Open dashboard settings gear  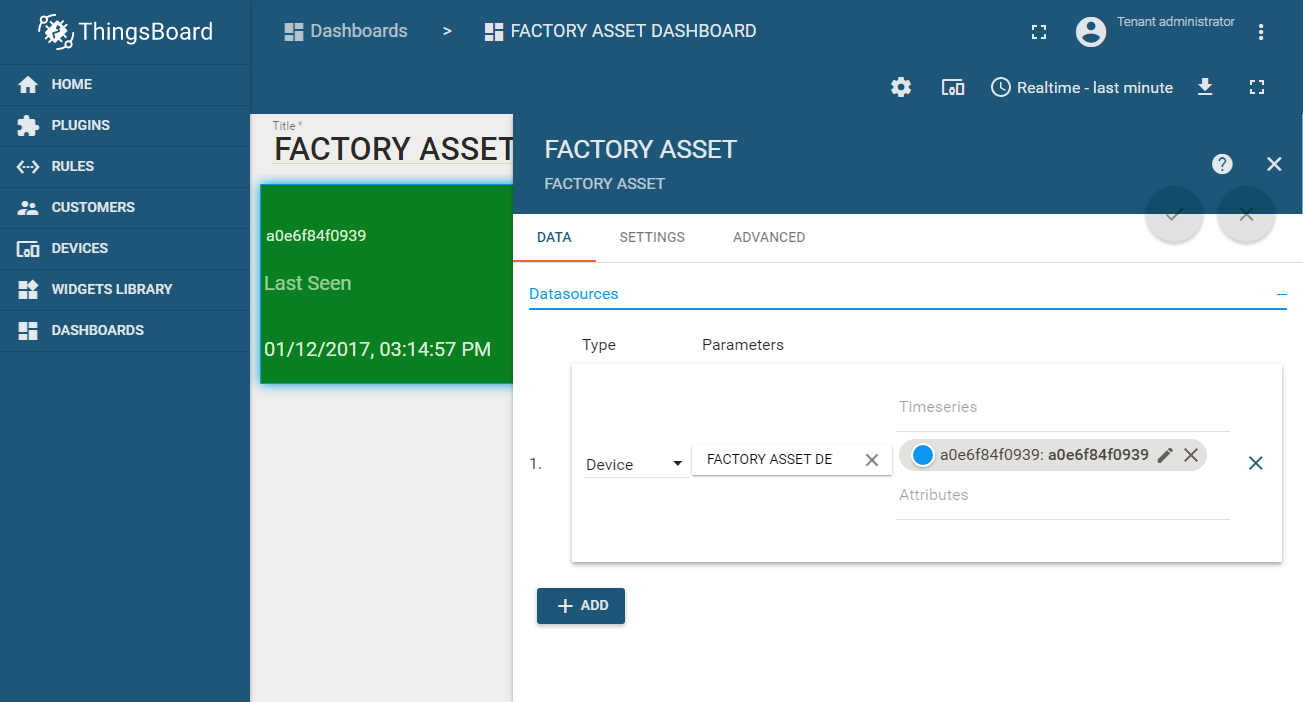pos(901,87)
